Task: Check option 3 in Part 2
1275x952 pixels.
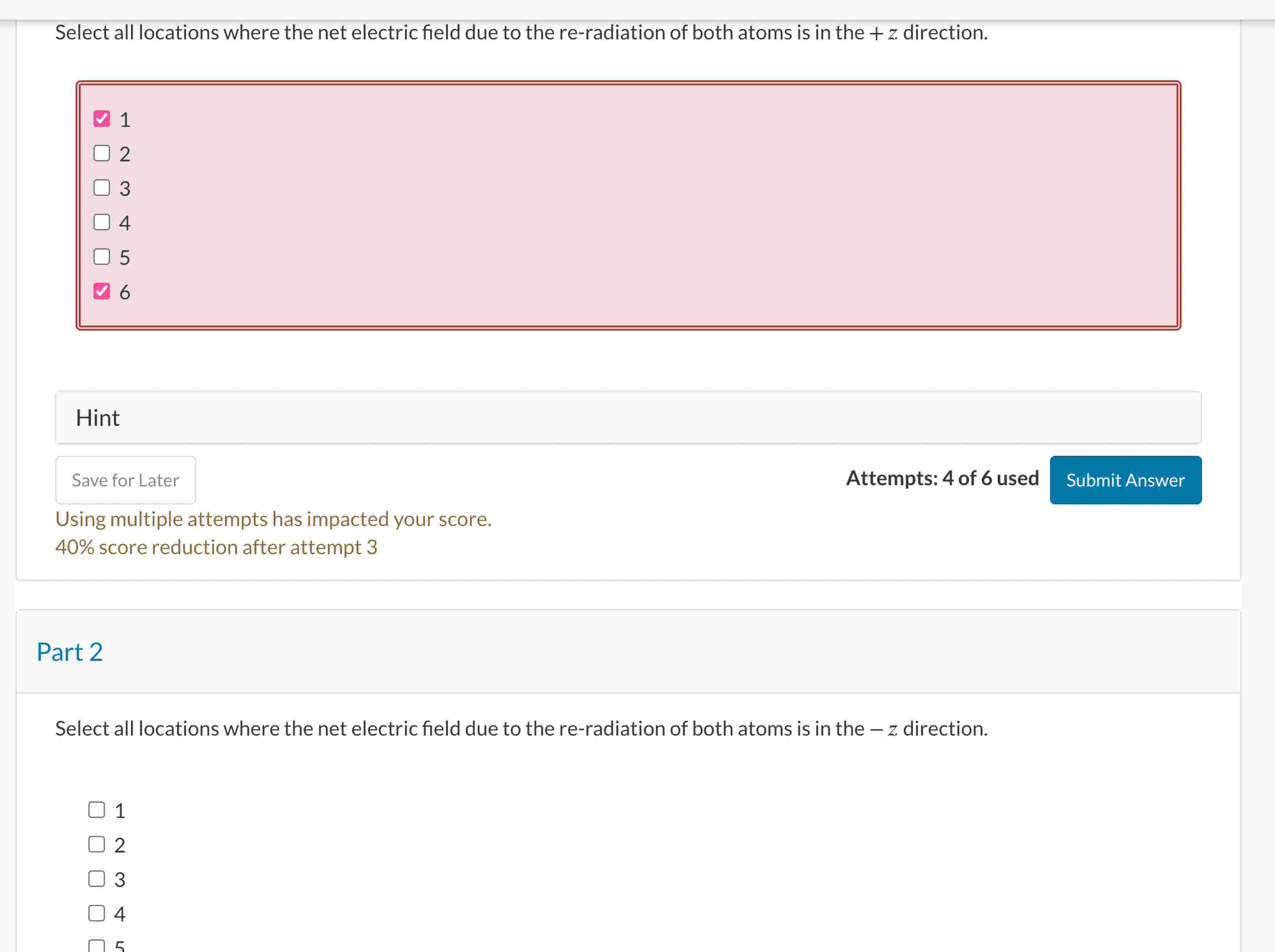Action: 97,879
